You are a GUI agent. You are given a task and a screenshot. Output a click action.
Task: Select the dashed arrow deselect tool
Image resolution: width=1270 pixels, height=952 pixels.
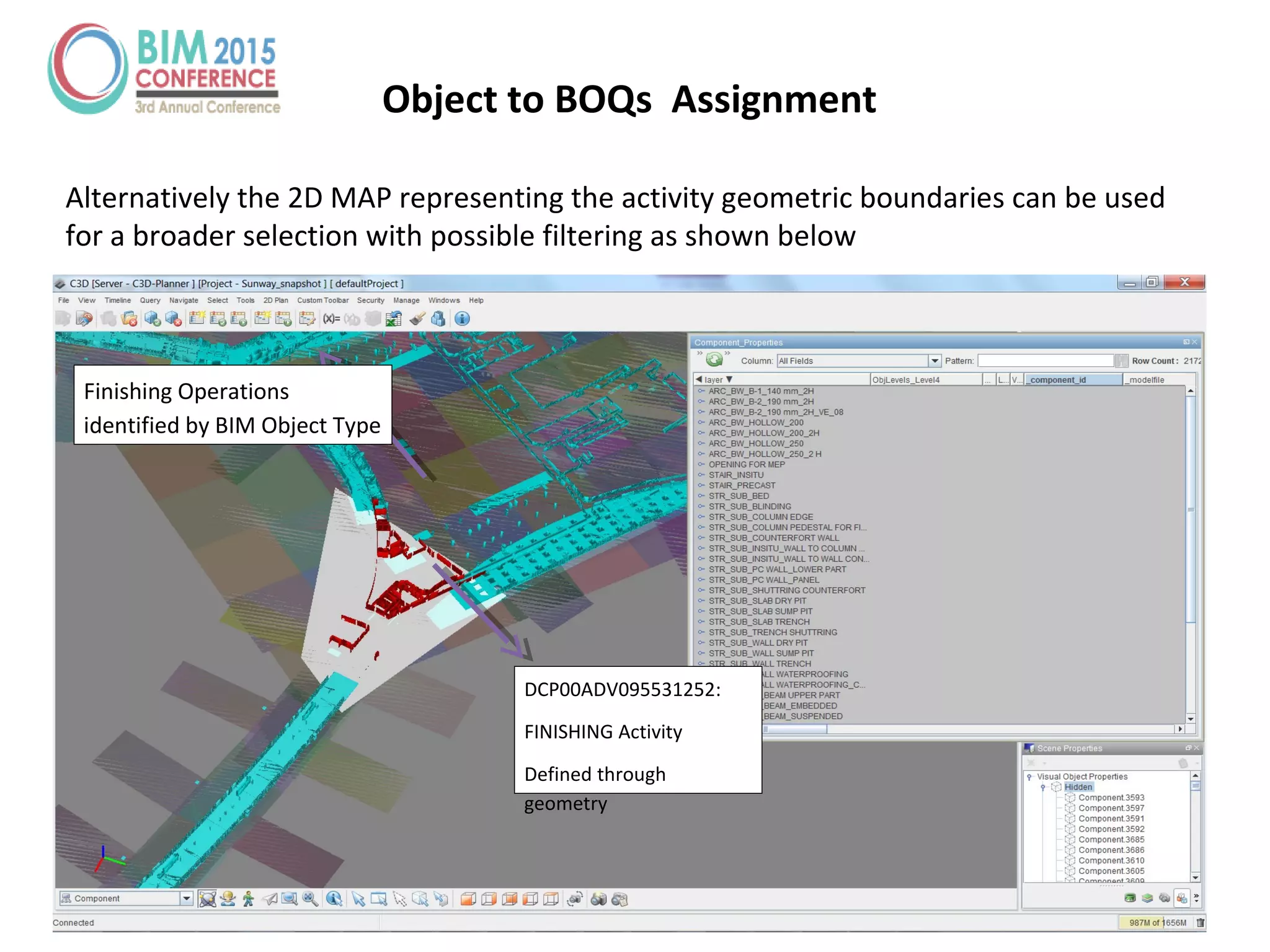coord(400,899)
